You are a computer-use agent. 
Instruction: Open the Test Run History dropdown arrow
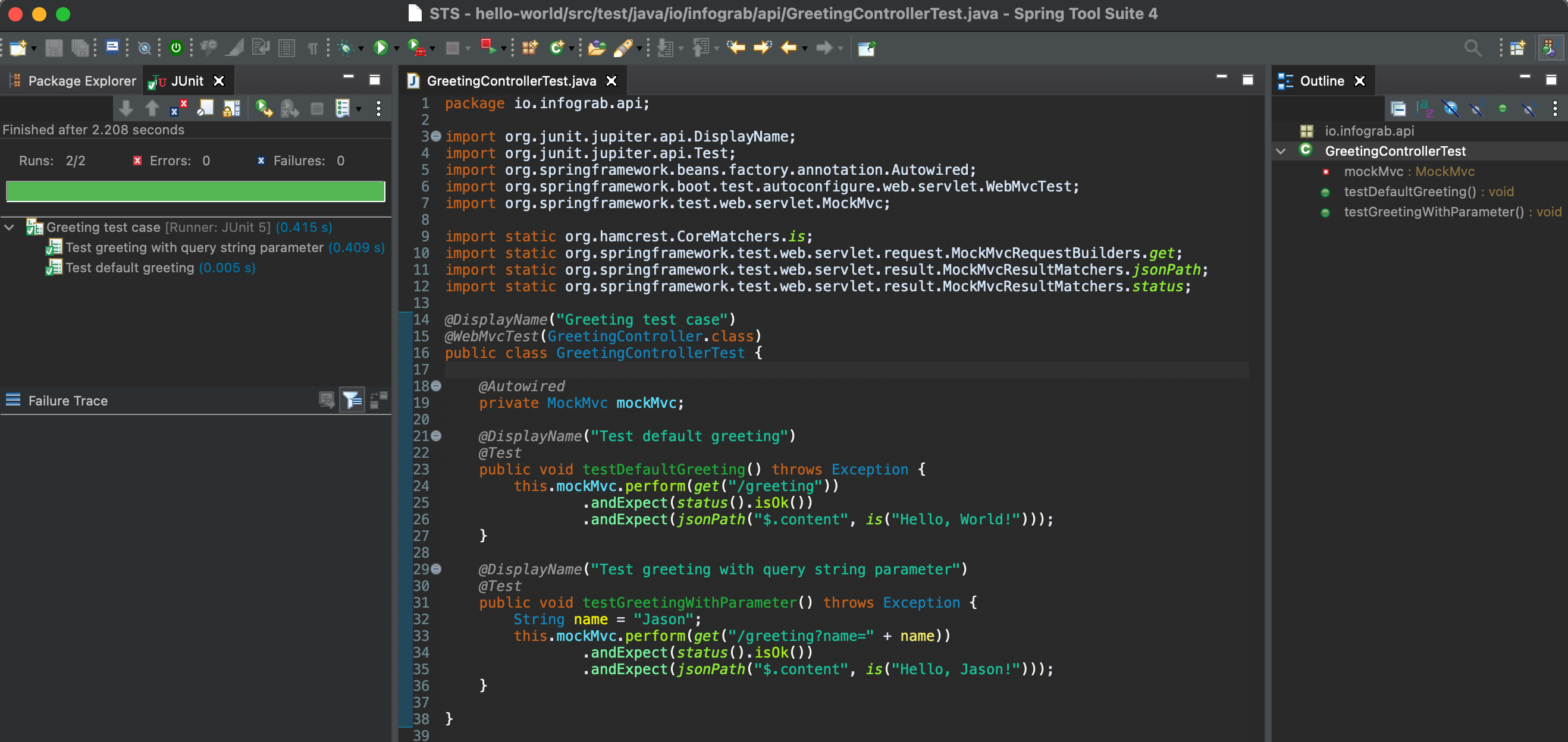tap(359, 109)
